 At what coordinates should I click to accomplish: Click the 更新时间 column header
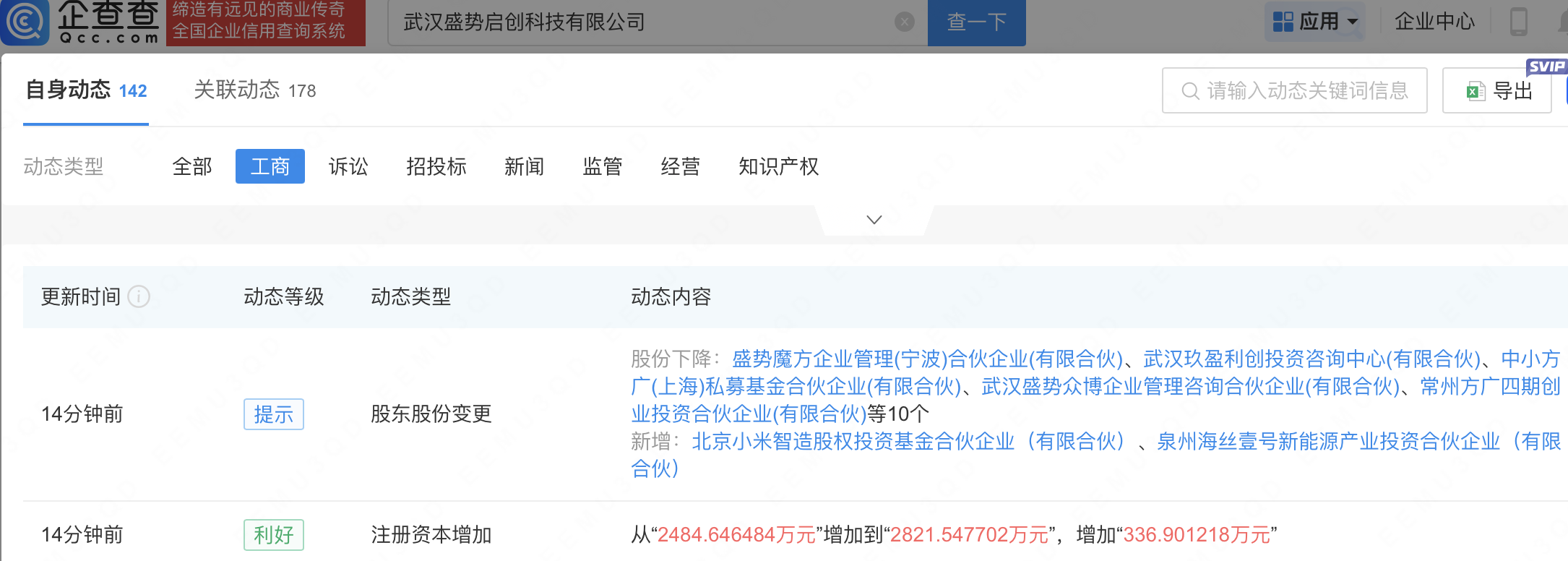click(x=81, y=296)
